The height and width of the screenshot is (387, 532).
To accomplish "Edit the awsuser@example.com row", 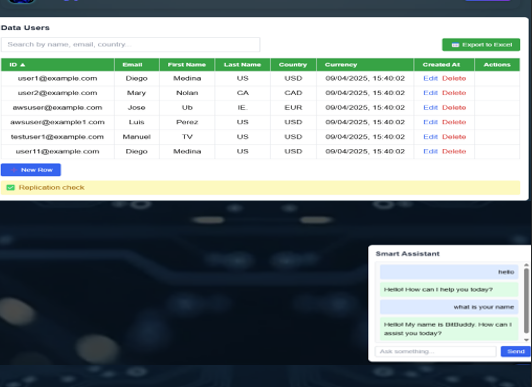I will [x=431, y=108].
